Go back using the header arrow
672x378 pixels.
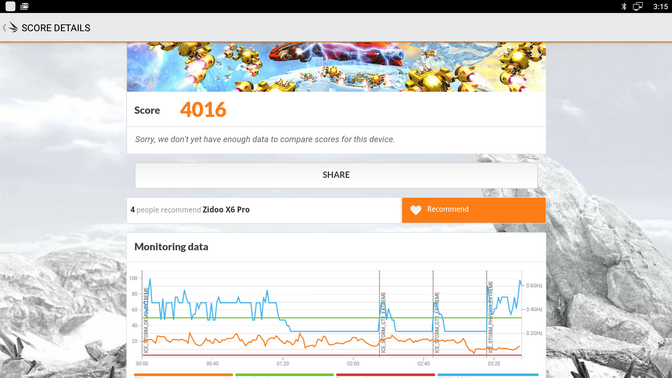[x=4, y=28]
